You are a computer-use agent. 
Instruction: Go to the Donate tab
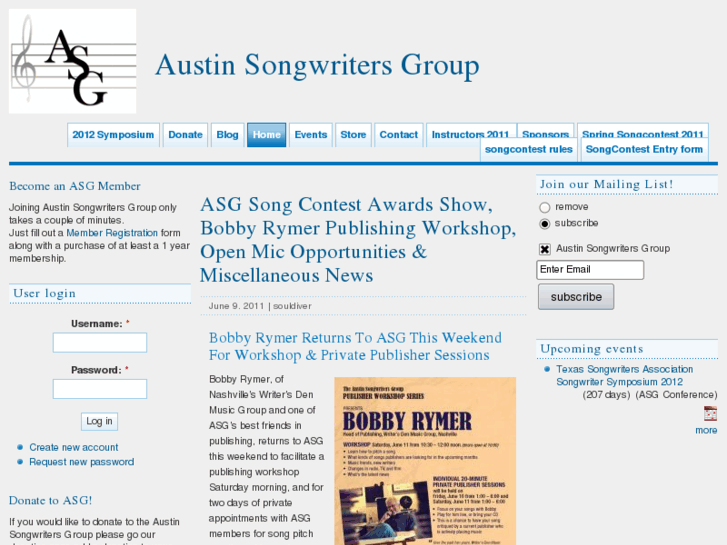(x=185, y=135)
